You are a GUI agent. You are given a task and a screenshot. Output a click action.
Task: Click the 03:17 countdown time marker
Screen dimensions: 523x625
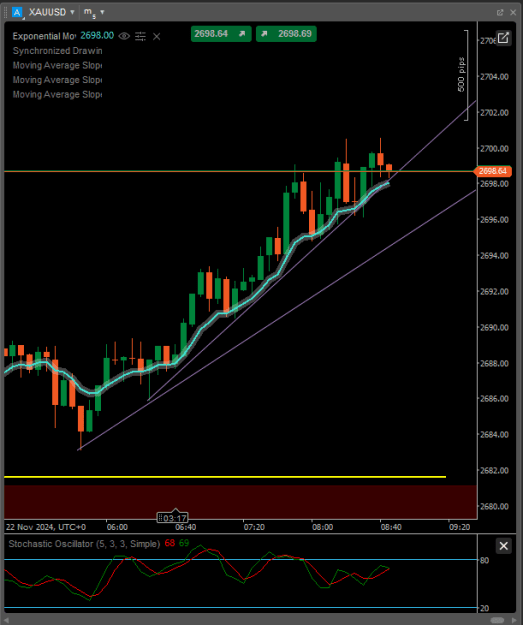[172, 518]
